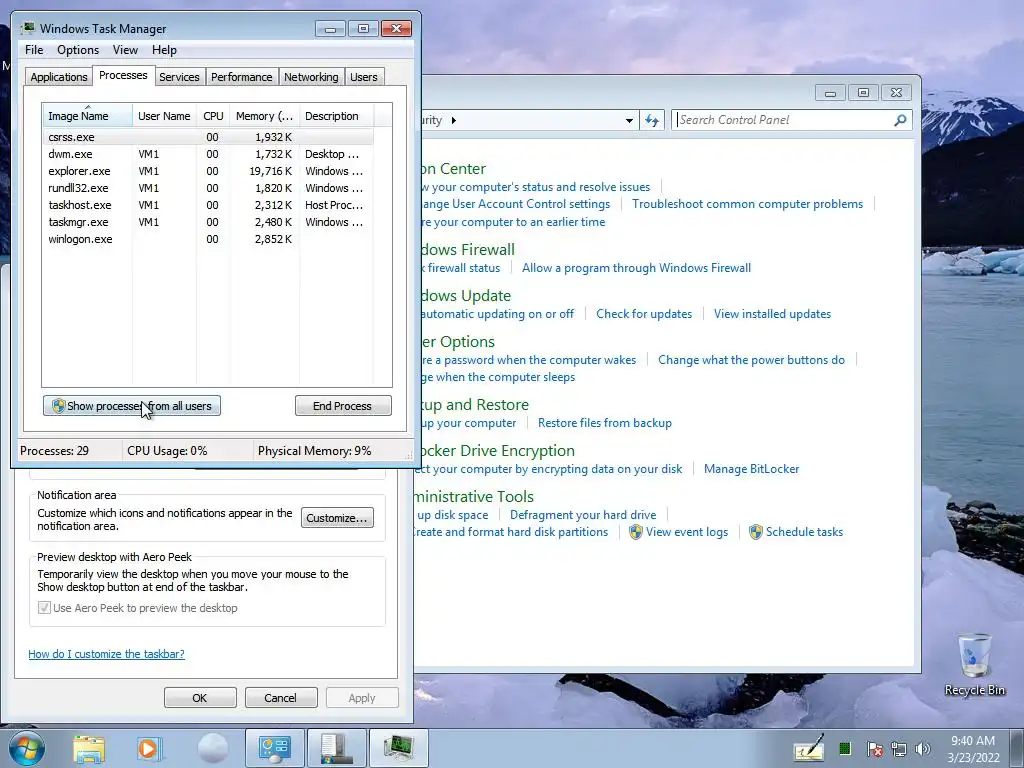Switch to the Networking tab

(x=311, y=77)
